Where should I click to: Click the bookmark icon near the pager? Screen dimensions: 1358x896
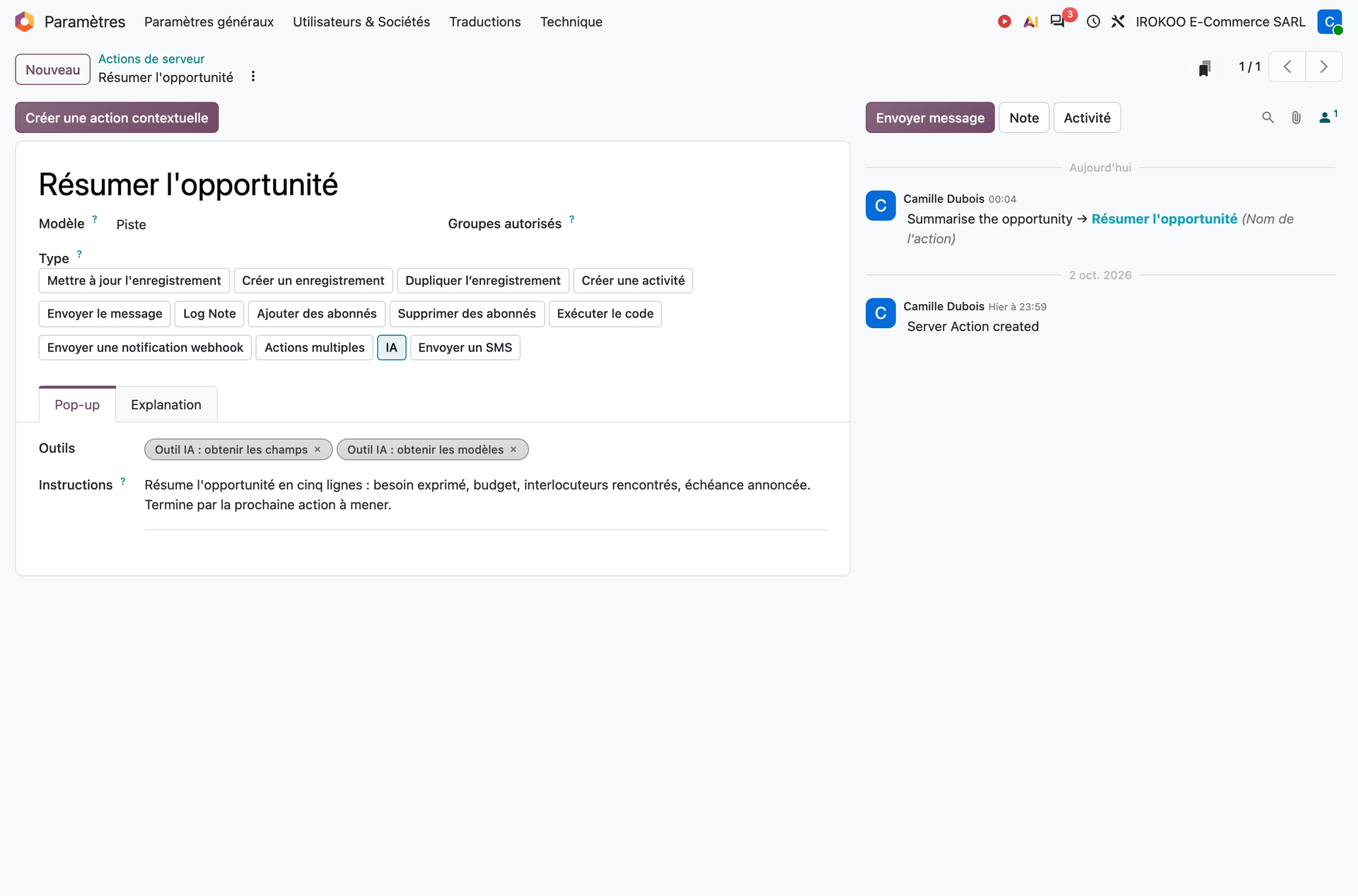(1205, 67)
